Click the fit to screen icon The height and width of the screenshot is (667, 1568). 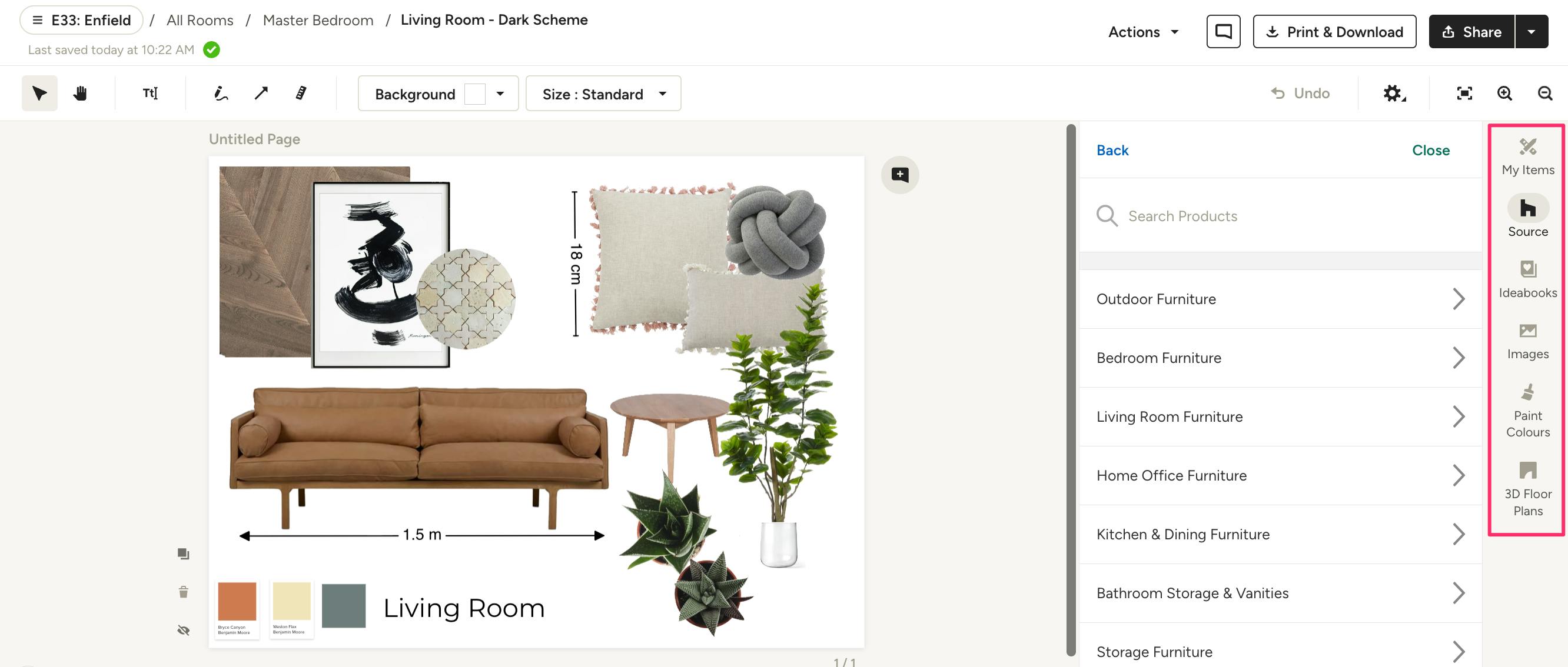pos(1464,93)
